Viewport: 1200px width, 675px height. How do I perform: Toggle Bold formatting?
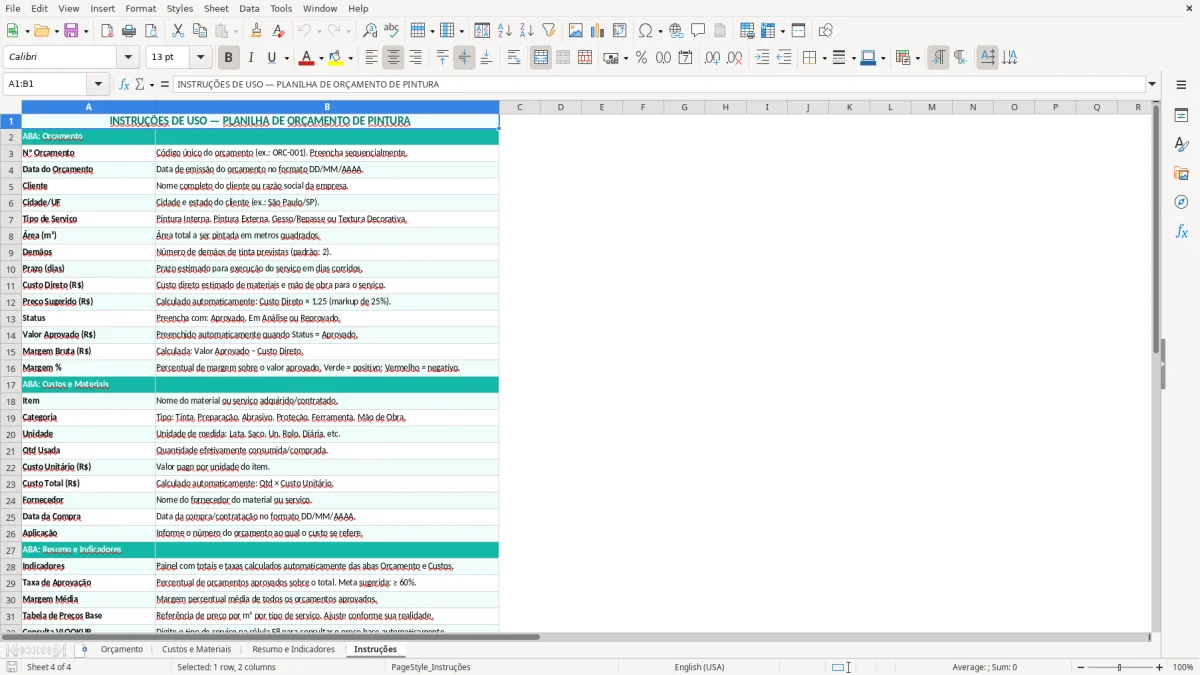228,58
